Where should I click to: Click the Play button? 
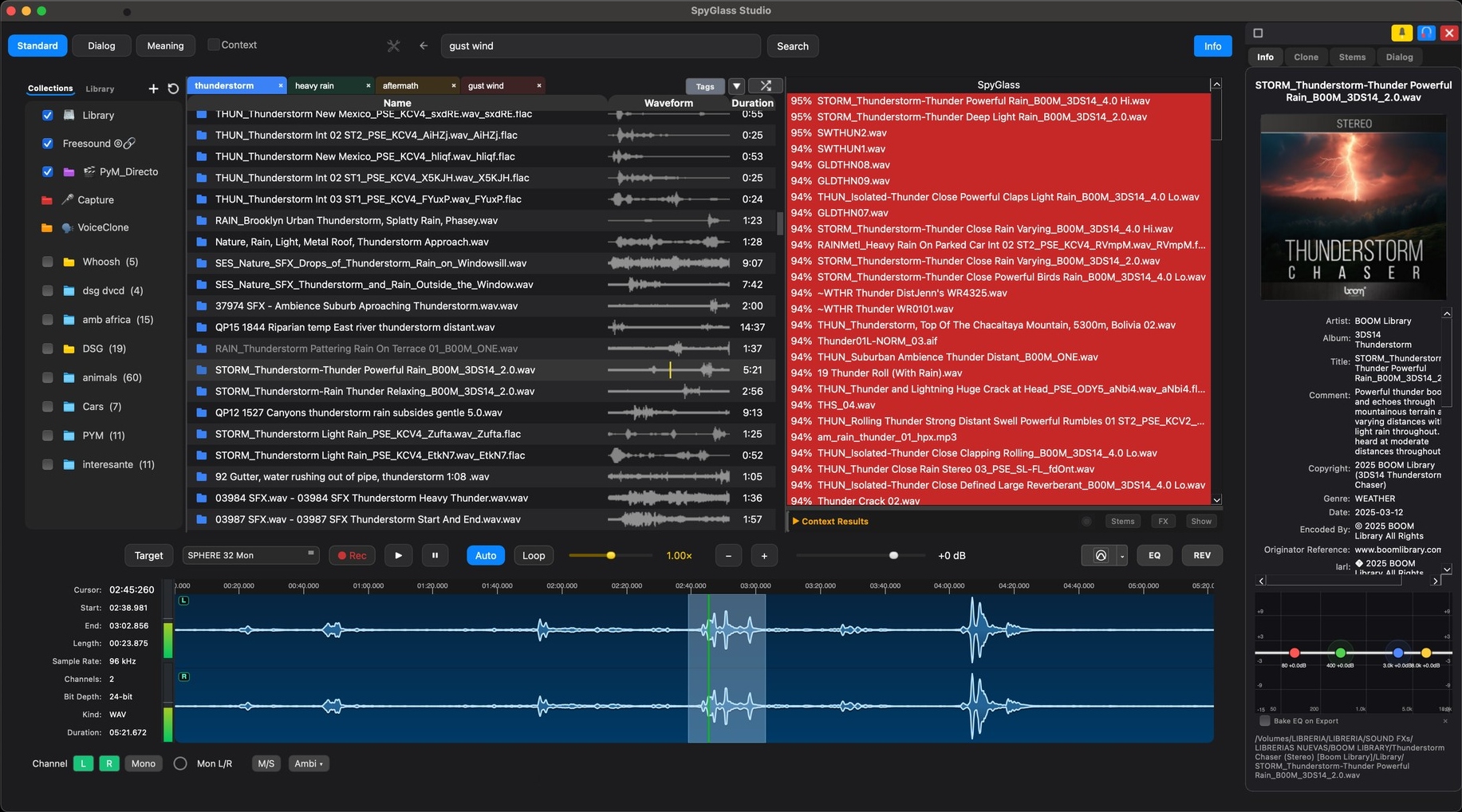398,555
